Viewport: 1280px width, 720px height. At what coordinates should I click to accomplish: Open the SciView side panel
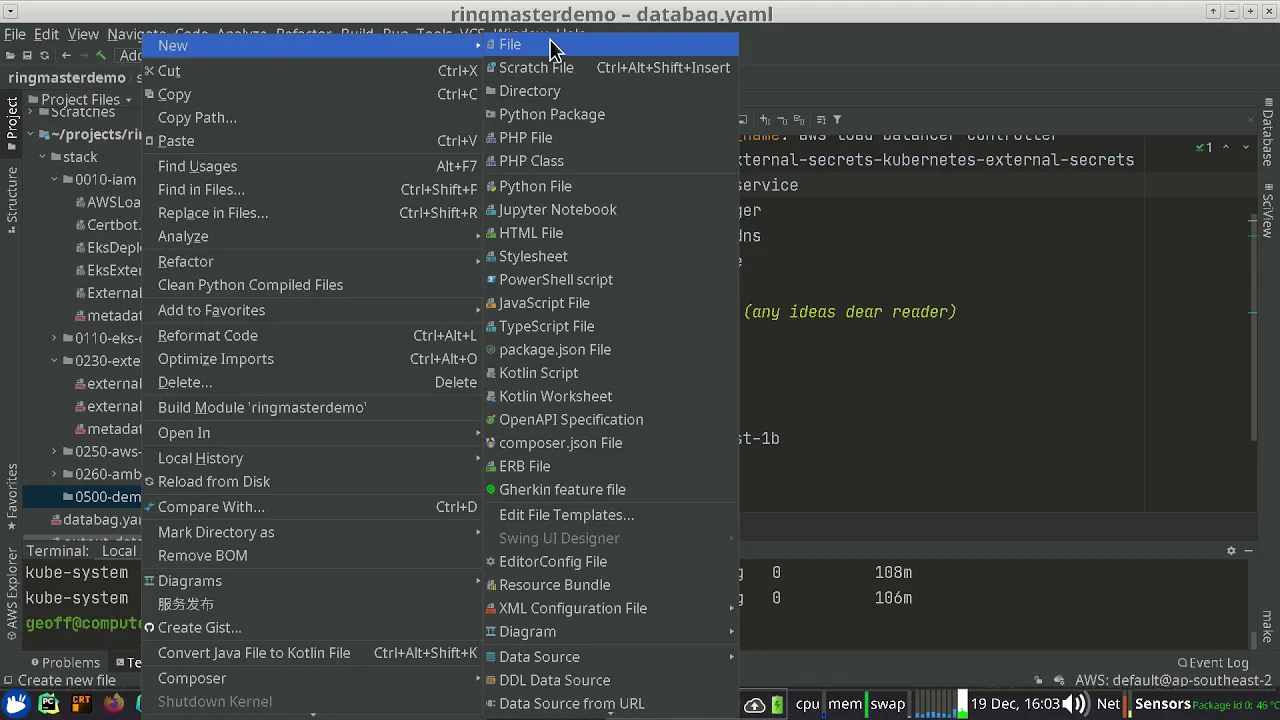[1267, 211]
